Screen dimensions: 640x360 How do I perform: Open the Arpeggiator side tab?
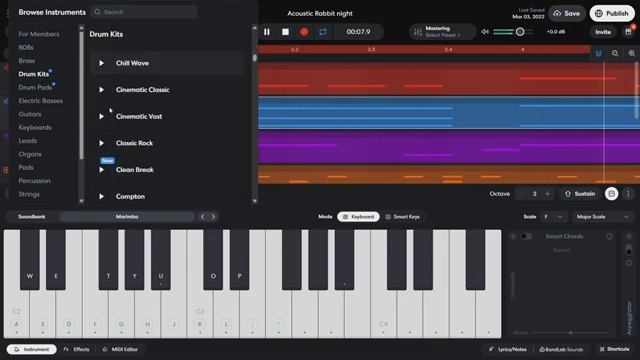[x=629, y=318]
